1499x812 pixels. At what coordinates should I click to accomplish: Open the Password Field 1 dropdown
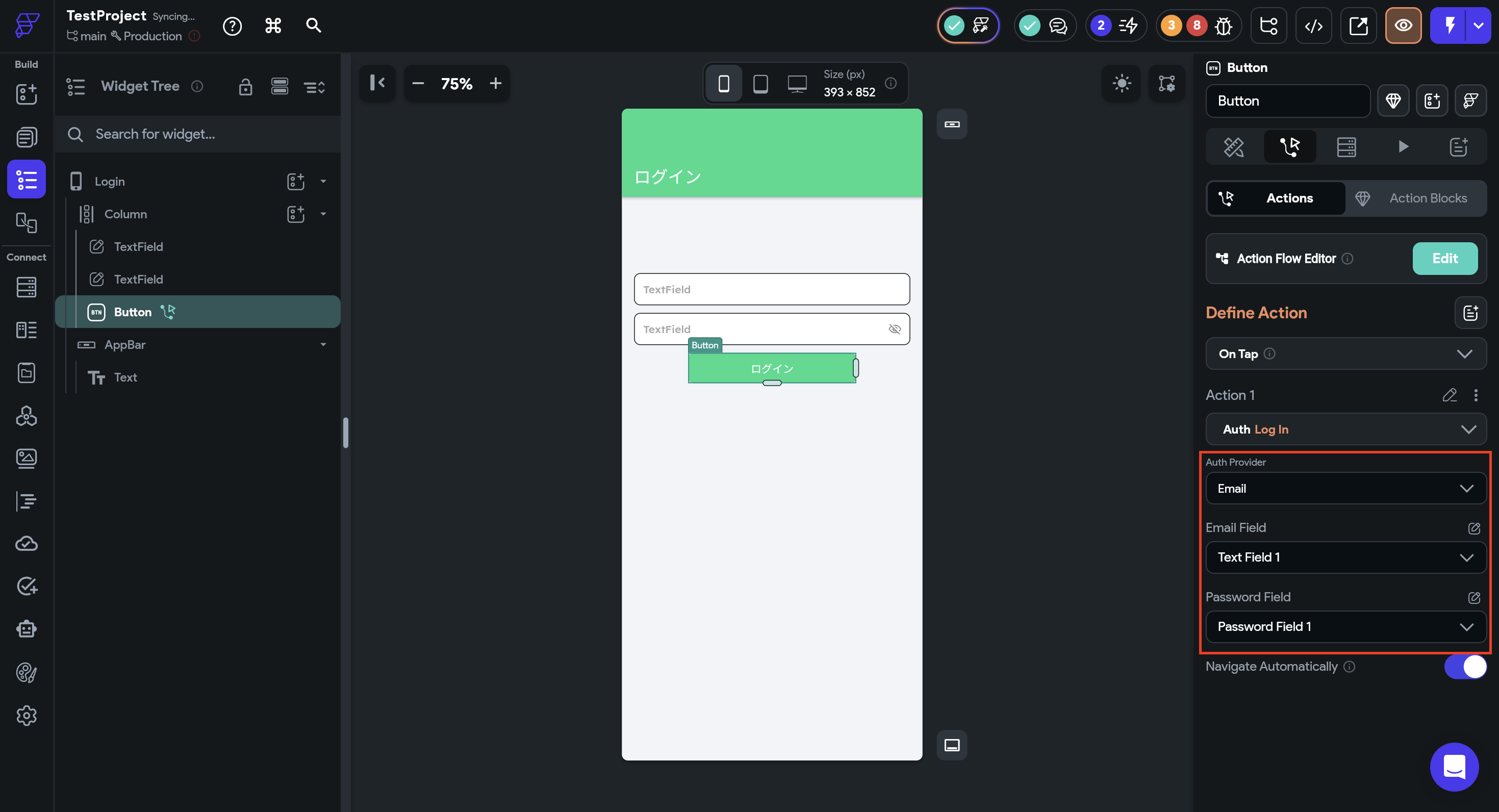(x=1345, y=627)
